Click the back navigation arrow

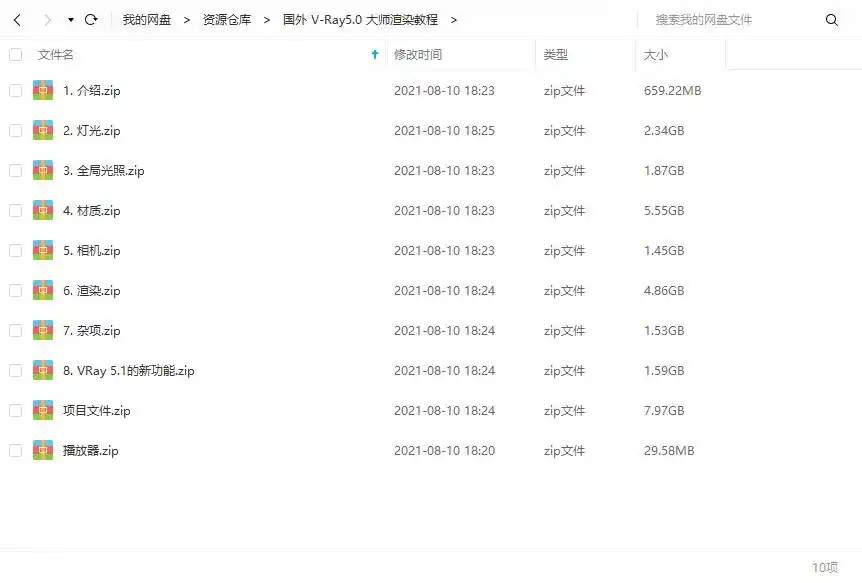click(18, 20)
